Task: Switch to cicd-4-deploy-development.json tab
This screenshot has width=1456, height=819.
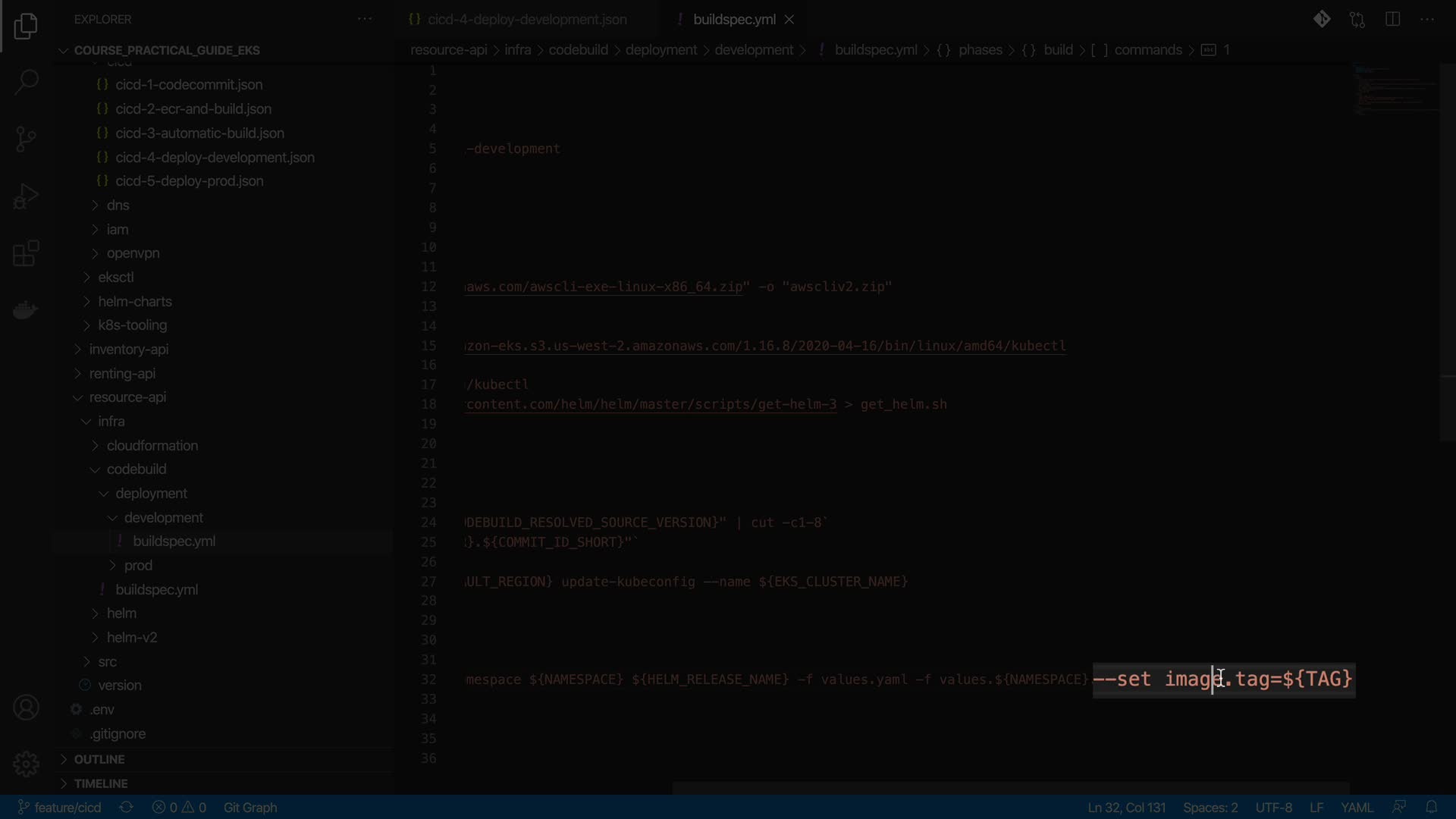Action: 526,20
